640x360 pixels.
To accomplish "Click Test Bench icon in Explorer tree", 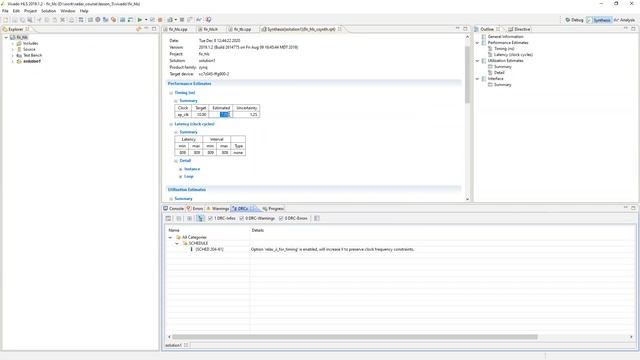I will 19,55.
